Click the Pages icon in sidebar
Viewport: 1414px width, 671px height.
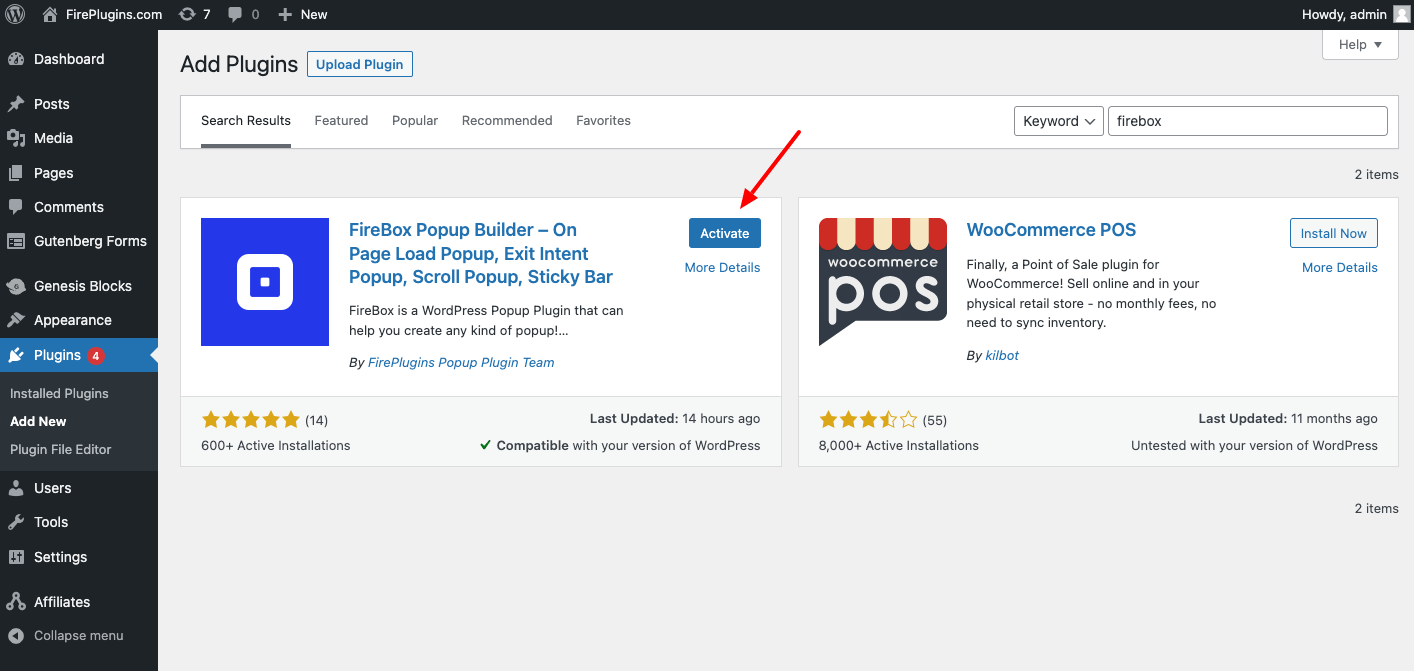16,173
